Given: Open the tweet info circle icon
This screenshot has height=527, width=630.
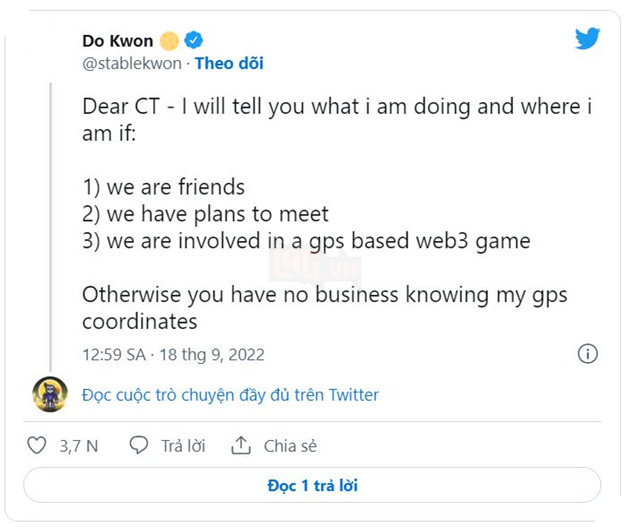Looking at the screenshot, I should pos(588,354).
